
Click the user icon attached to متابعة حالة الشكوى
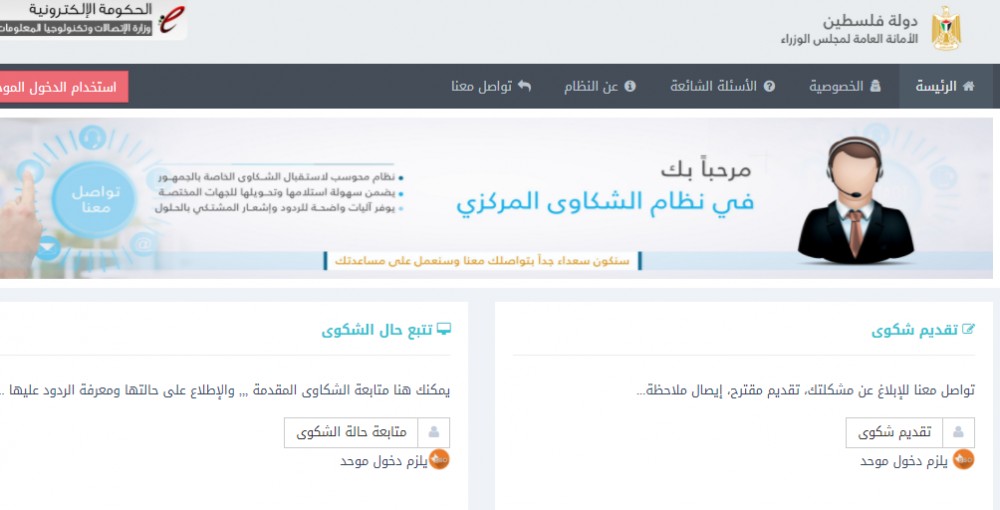click(434, 433)
